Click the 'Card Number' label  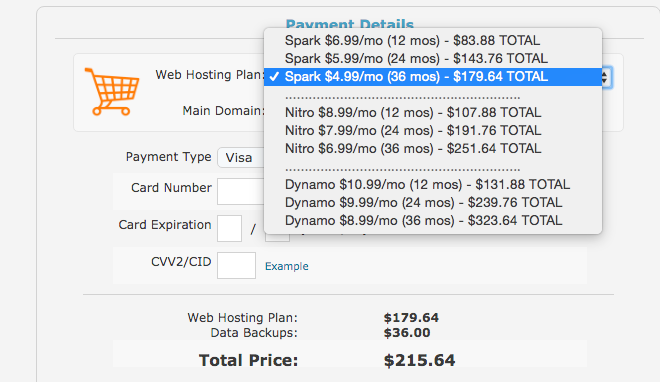[171, 188]
